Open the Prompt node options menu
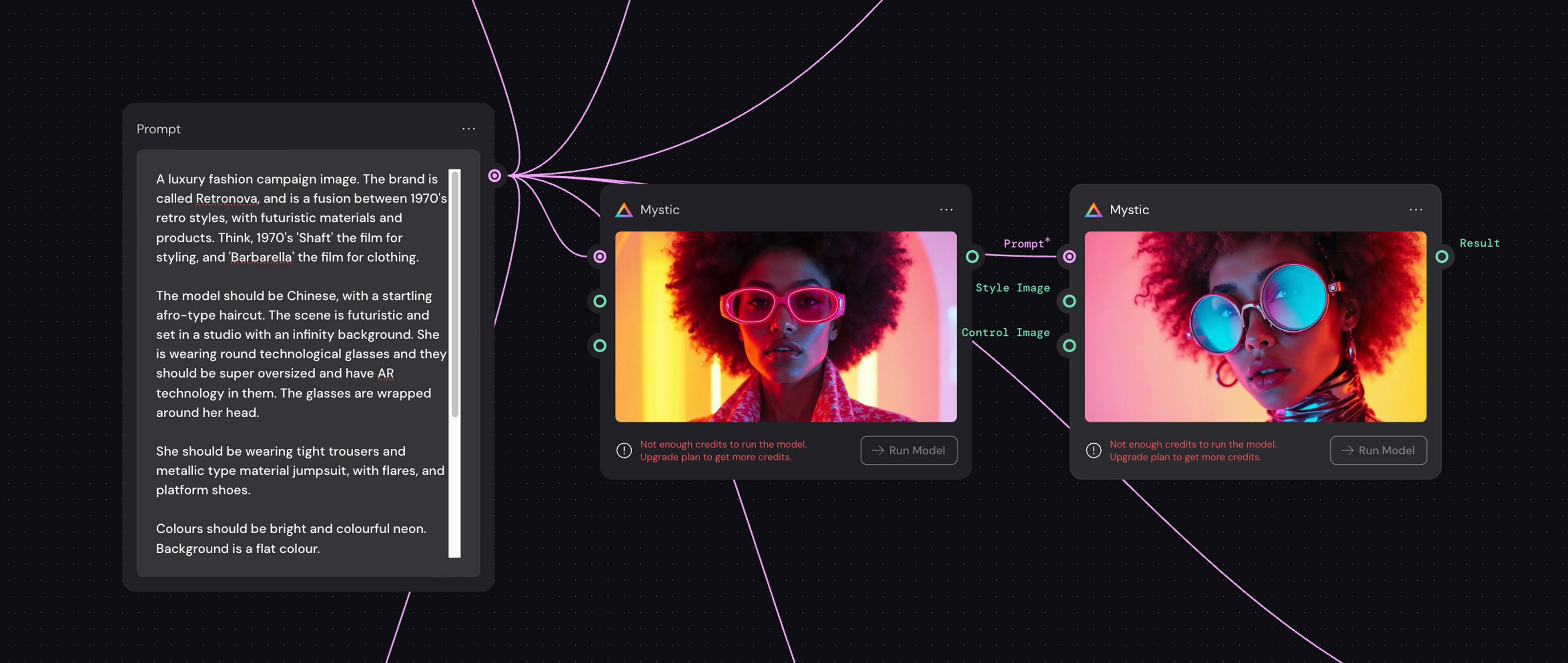The height and width of the screenshot is (663, 1568). 468,129
